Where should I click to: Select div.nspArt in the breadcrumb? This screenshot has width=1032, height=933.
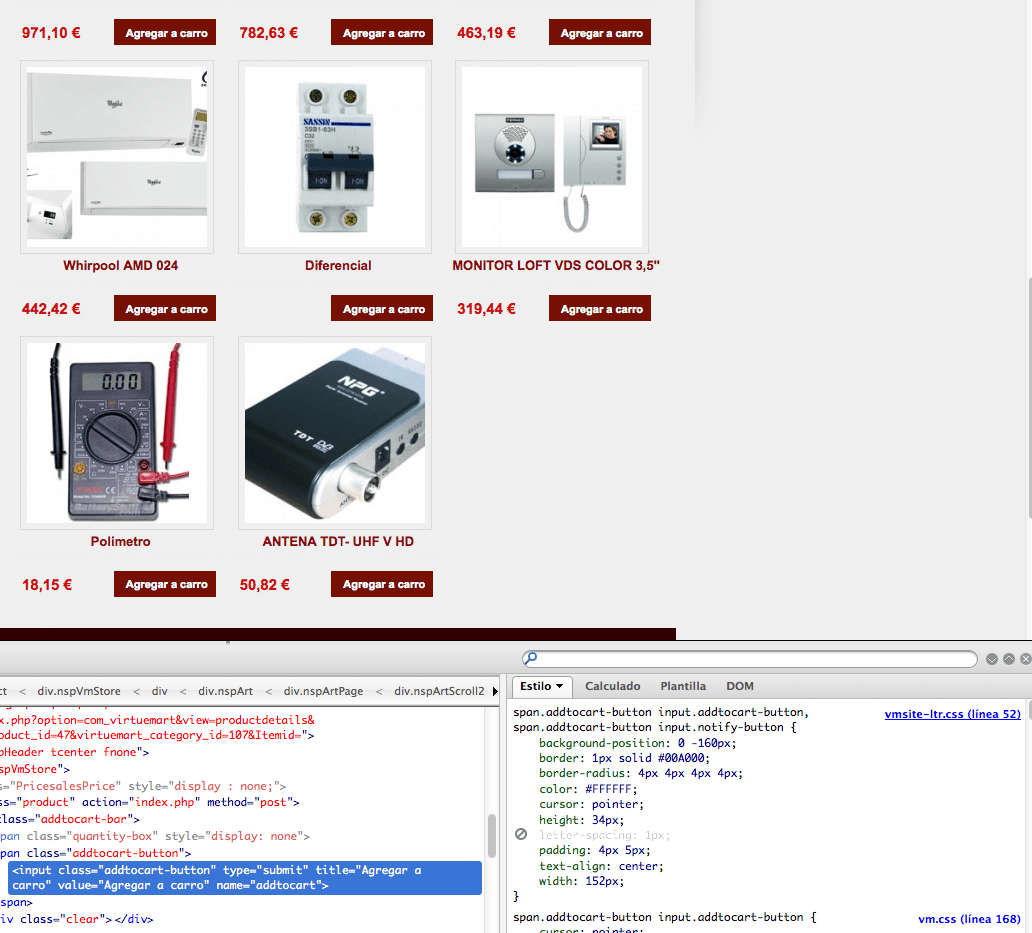tap(226, 691)
